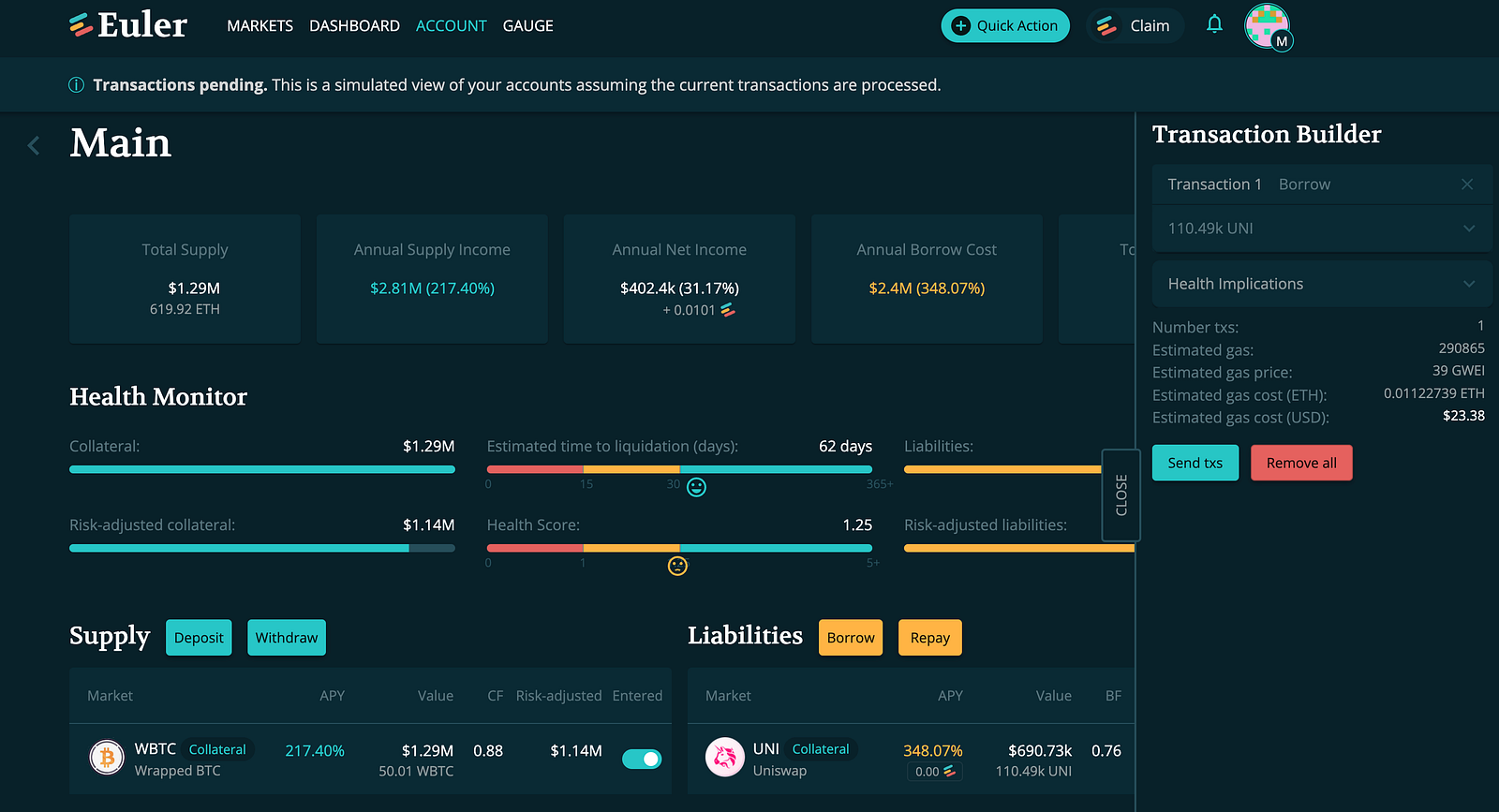Click the UNI Uniswap unicorn icon
Screen dimensions: 1499x812
pyautogui.click(x=724, y=757)
